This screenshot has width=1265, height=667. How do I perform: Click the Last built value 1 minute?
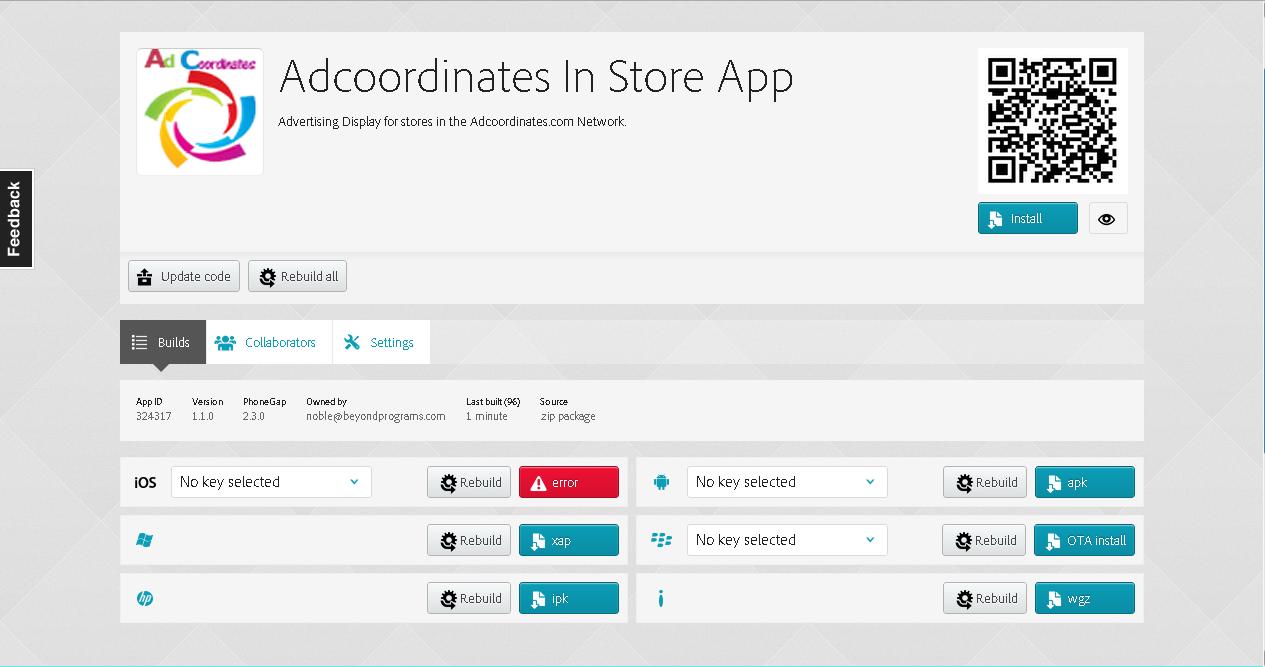487,416
